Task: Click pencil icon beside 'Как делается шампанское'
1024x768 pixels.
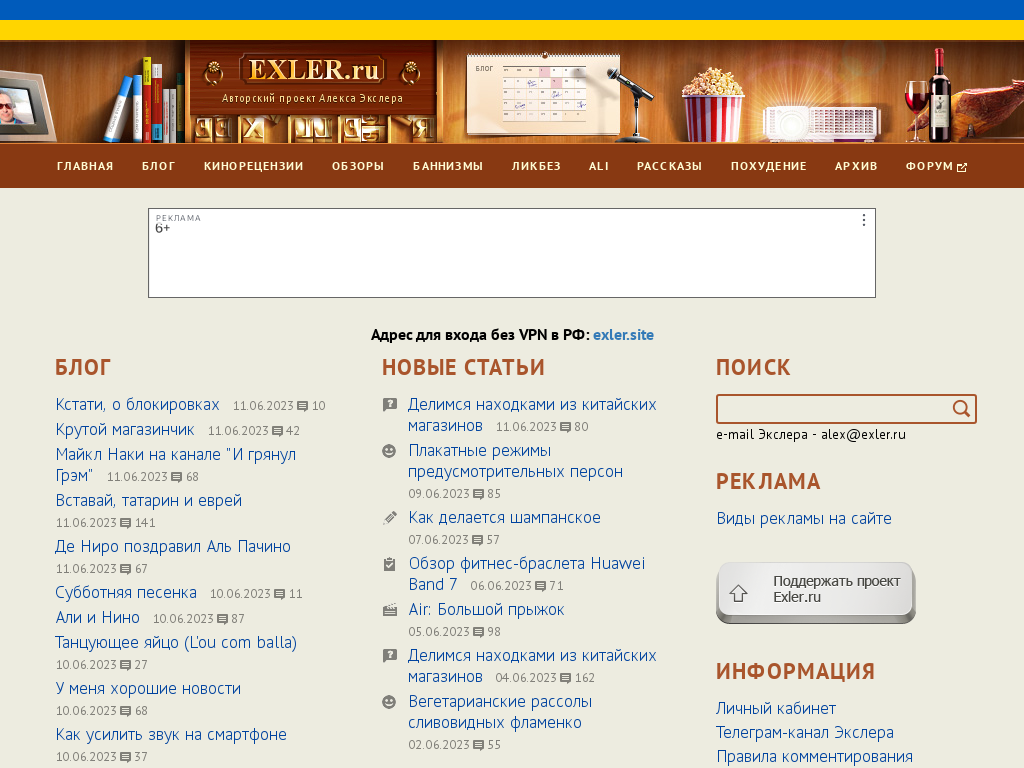Action: 389,518
